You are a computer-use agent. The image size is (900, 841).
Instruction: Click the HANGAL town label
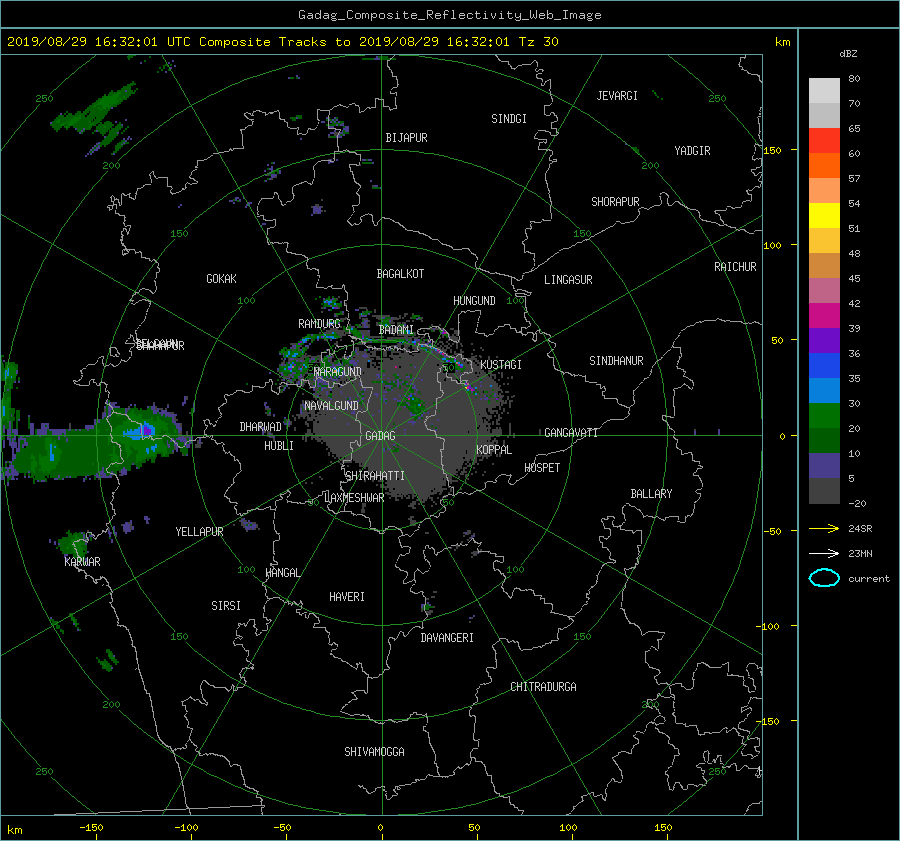pos(282,573)
